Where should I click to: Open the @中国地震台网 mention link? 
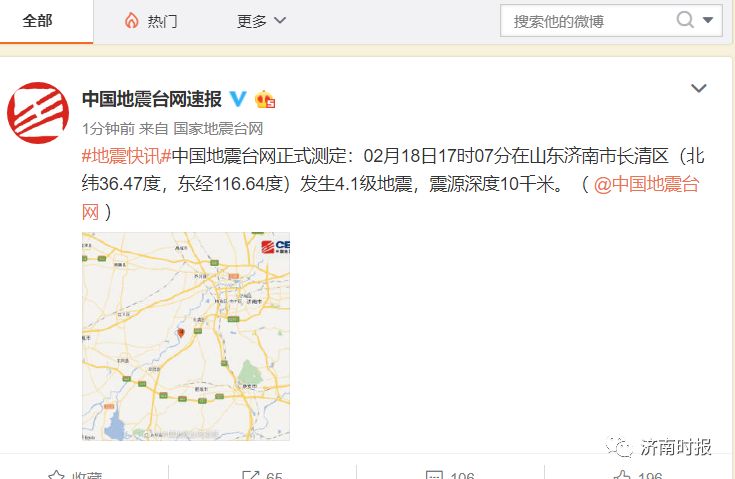(646, 184)
